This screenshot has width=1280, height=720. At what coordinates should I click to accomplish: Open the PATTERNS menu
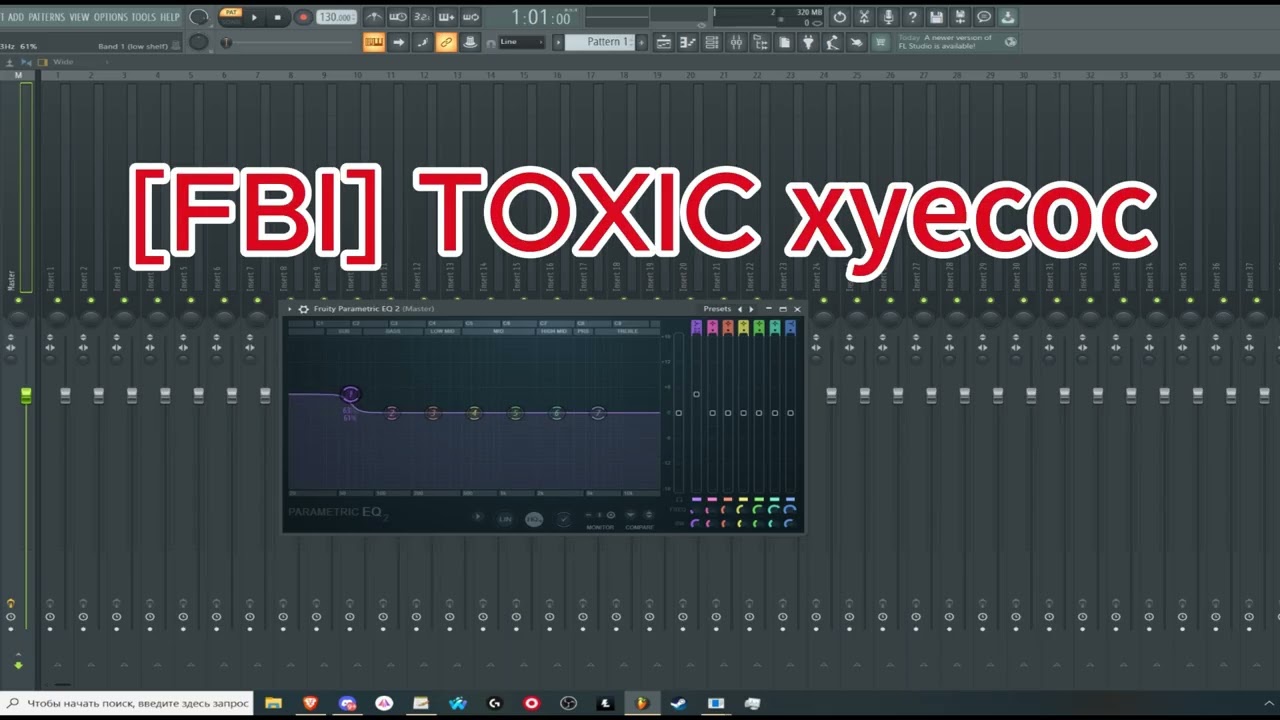click(46, 17)
